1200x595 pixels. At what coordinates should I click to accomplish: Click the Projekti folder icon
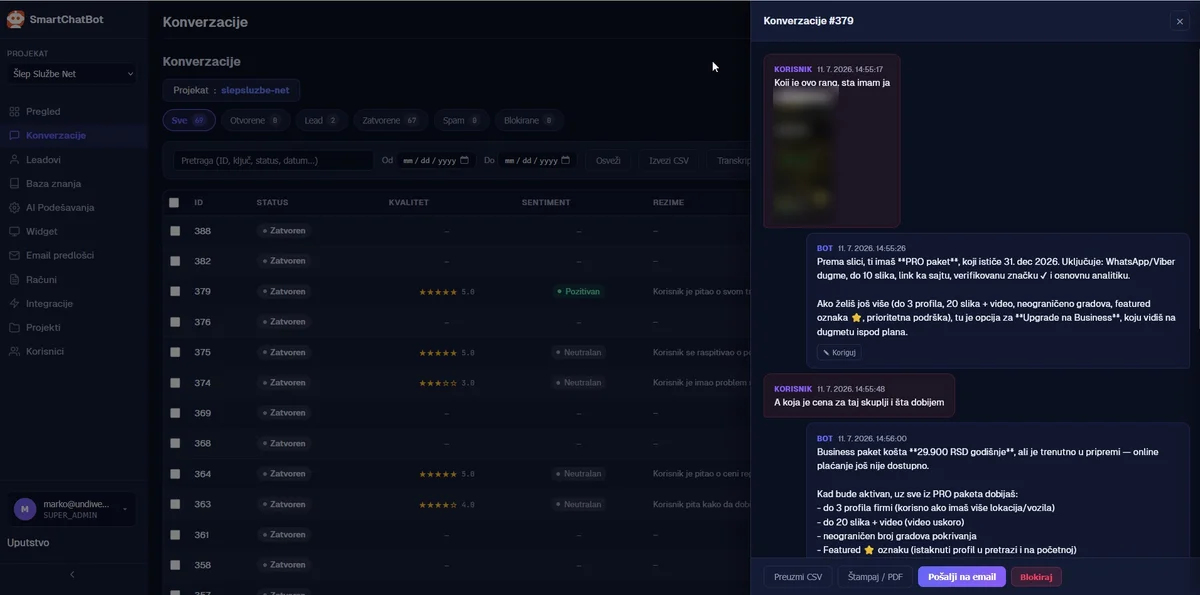click(x=14, y=327)
